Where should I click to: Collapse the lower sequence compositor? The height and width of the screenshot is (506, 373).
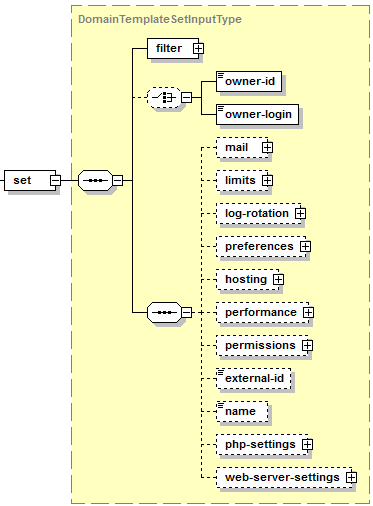(x=187, y=313)
